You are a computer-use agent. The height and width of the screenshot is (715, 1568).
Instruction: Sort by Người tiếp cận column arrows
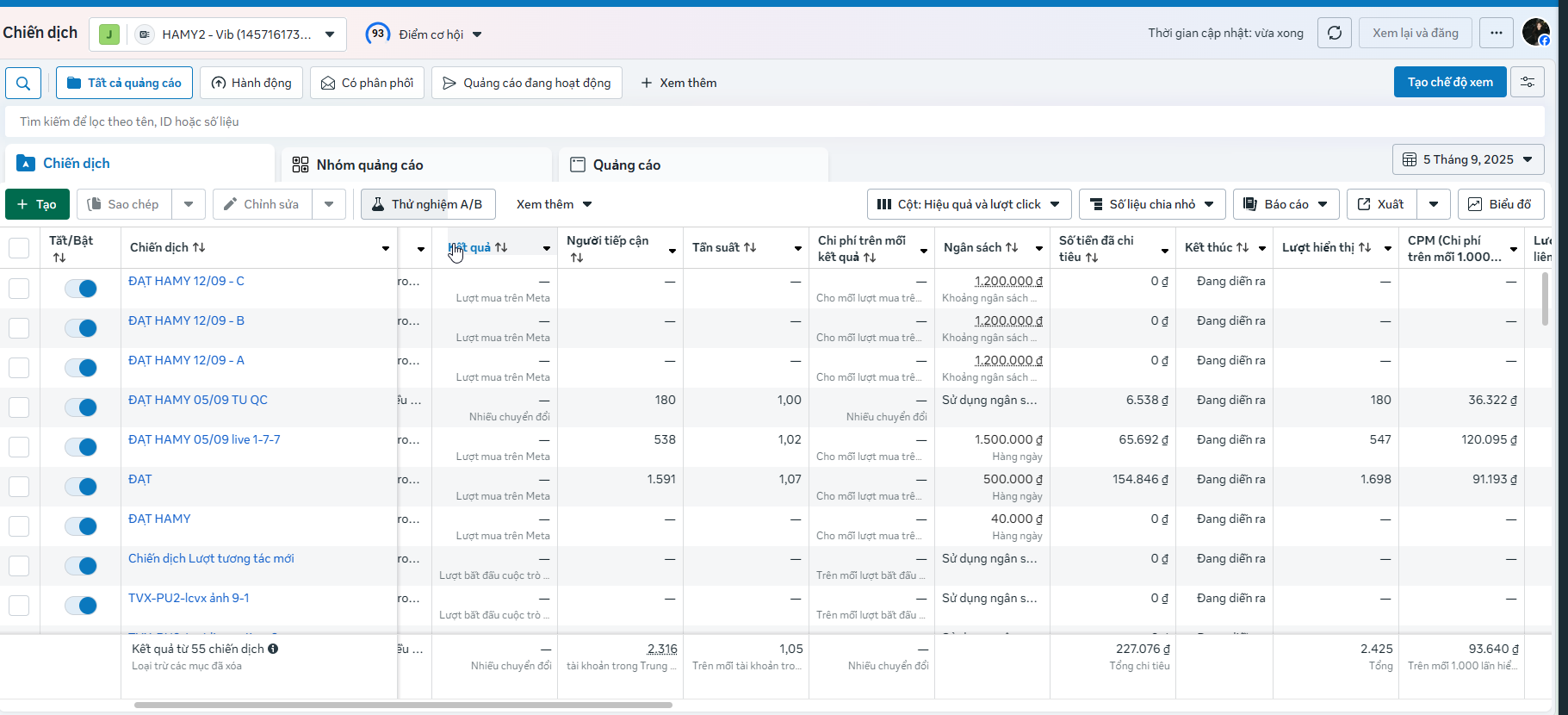pyautogui.click(x=577, y=258)
